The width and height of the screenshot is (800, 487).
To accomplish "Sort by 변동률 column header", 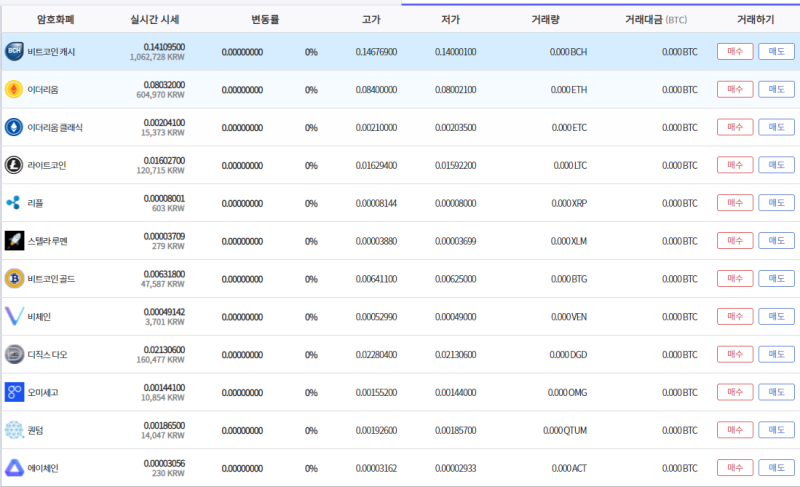I will pos(265,19).
